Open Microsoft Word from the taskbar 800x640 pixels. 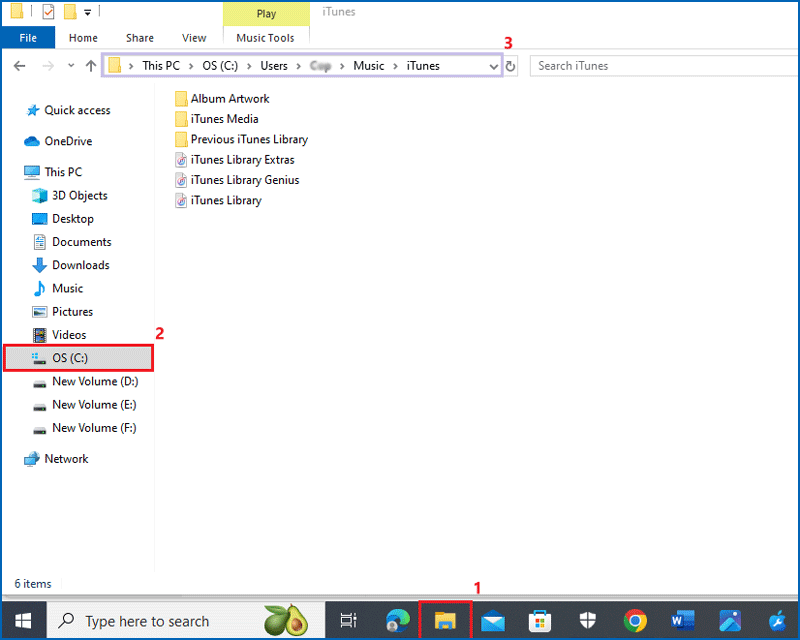point(683,621)
